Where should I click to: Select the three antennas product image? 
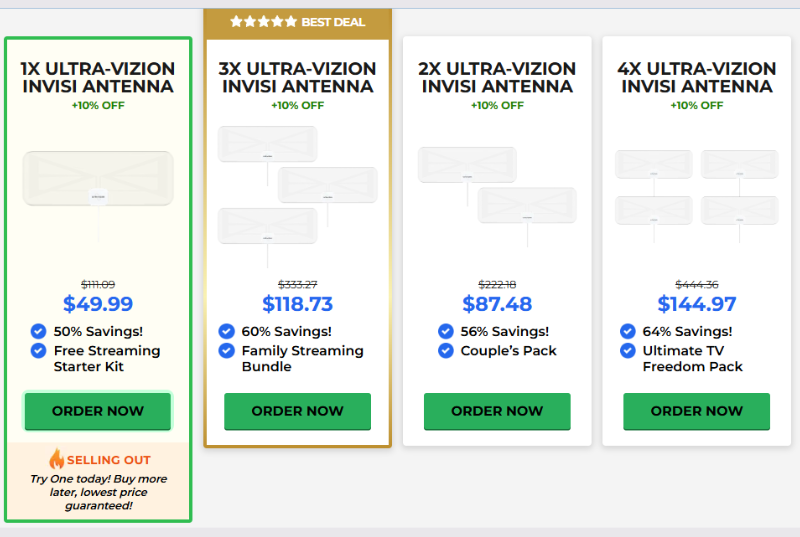[x=297, y=196]
